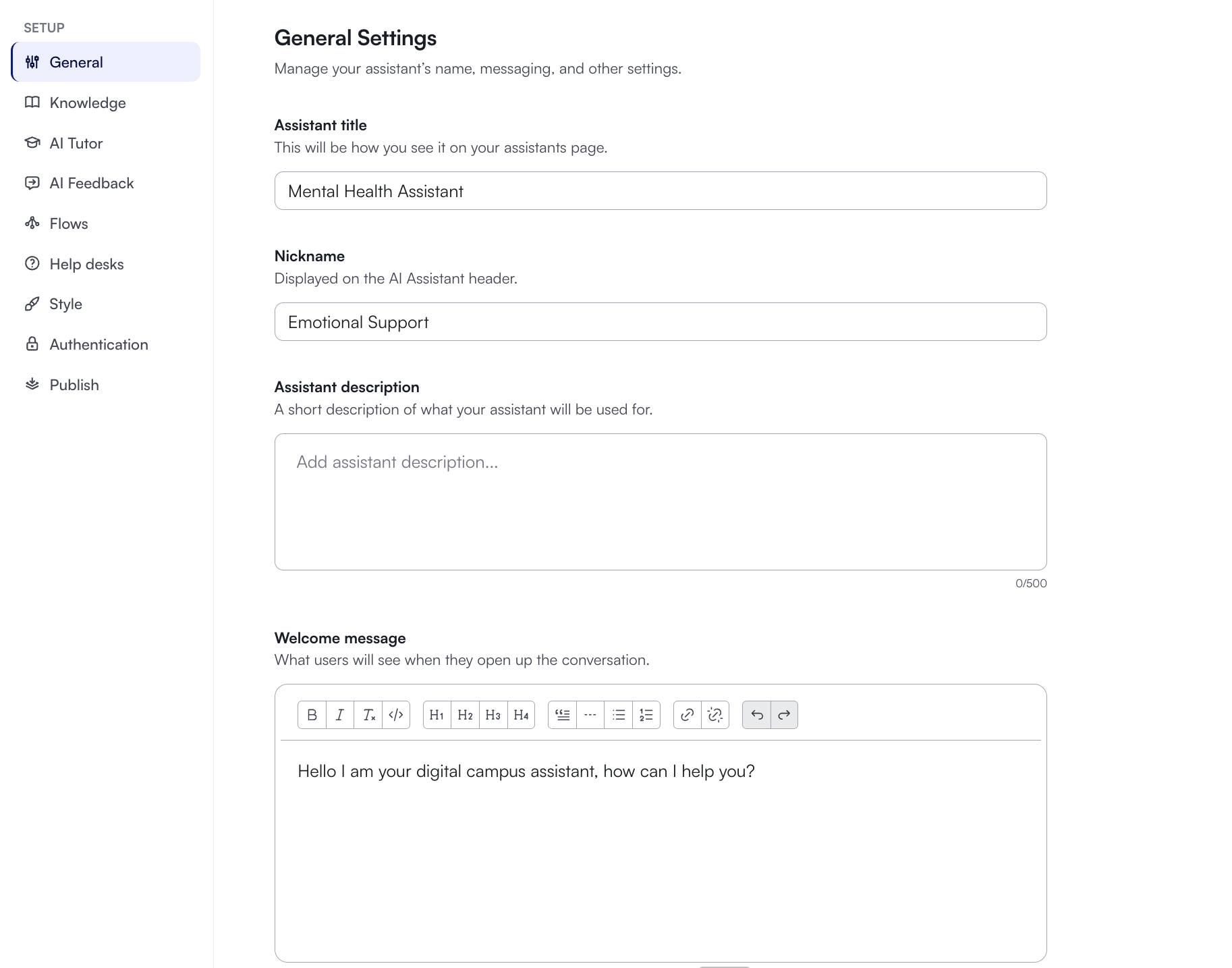Insert a hyperlink

(688, 715)
